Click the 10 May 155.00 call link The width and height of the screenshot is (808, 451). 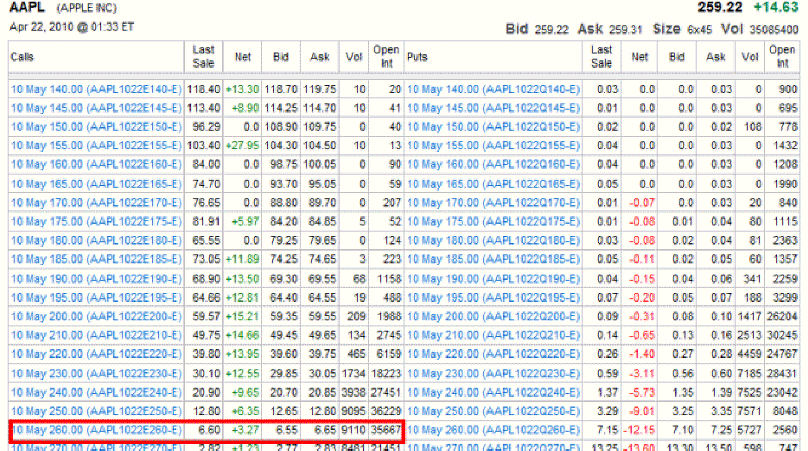pos(96,147)
